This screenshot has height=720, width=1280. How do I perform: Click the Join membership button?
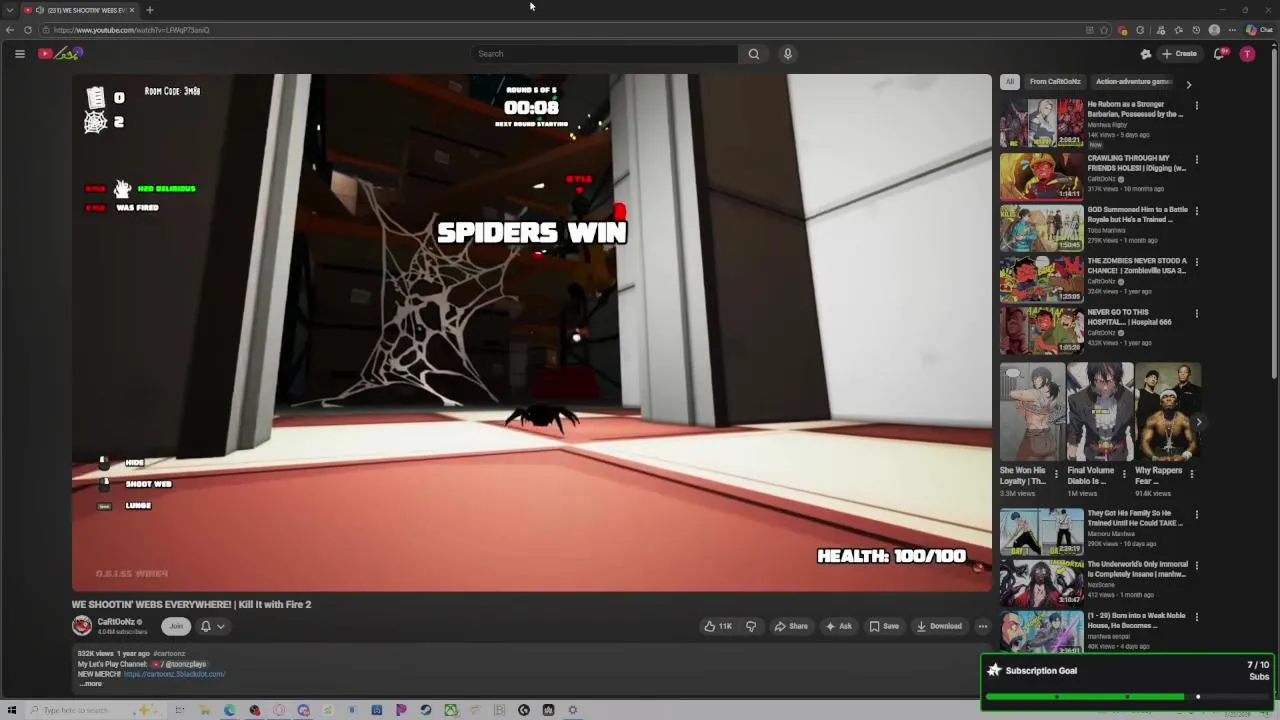[x=176, y=626]
